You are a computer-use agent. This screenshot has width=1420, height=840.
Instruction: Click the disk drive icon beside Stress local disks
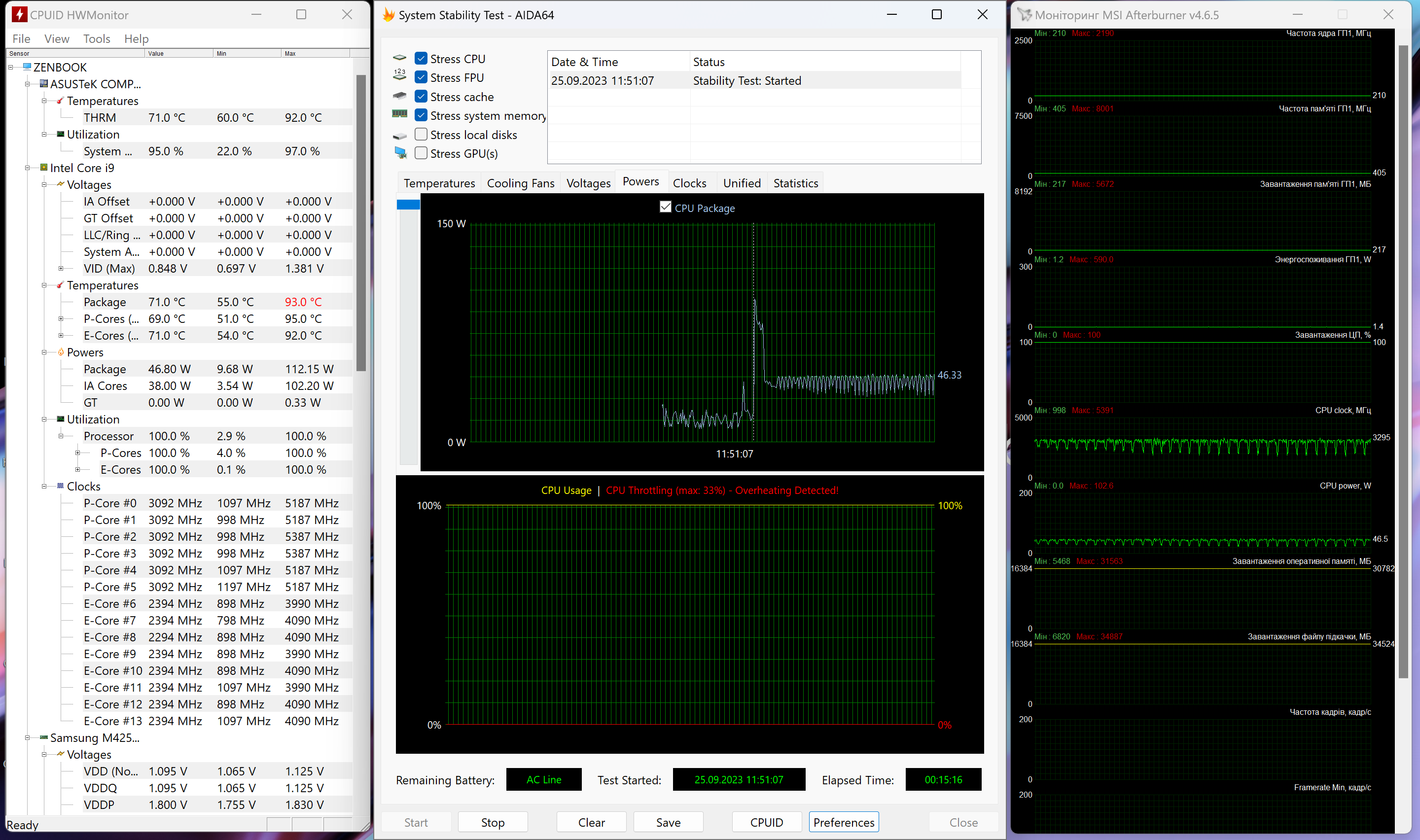click(x=399, y=137)
